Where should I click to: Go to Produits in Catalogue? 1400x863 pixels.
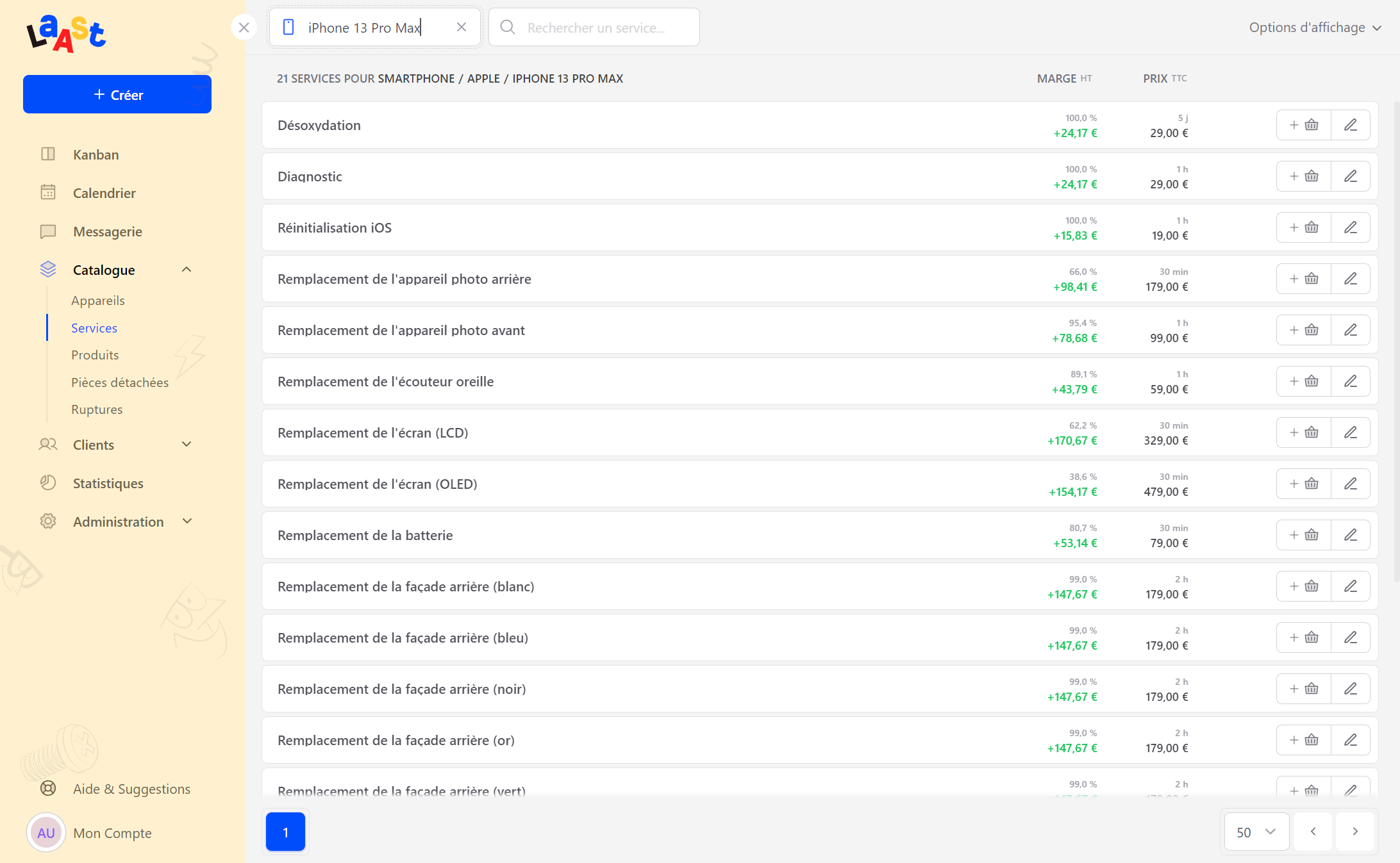click(x=95, y=355)
